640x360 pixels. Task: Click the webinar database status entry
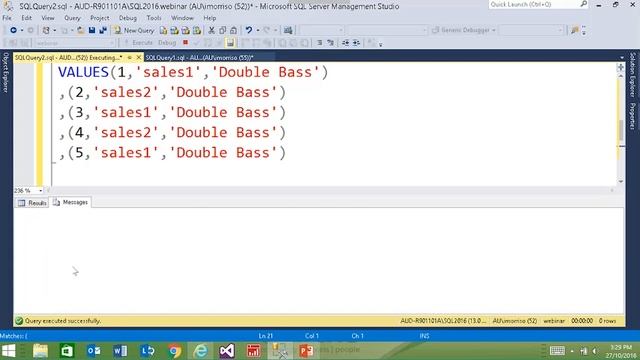[x=554, y=321]
